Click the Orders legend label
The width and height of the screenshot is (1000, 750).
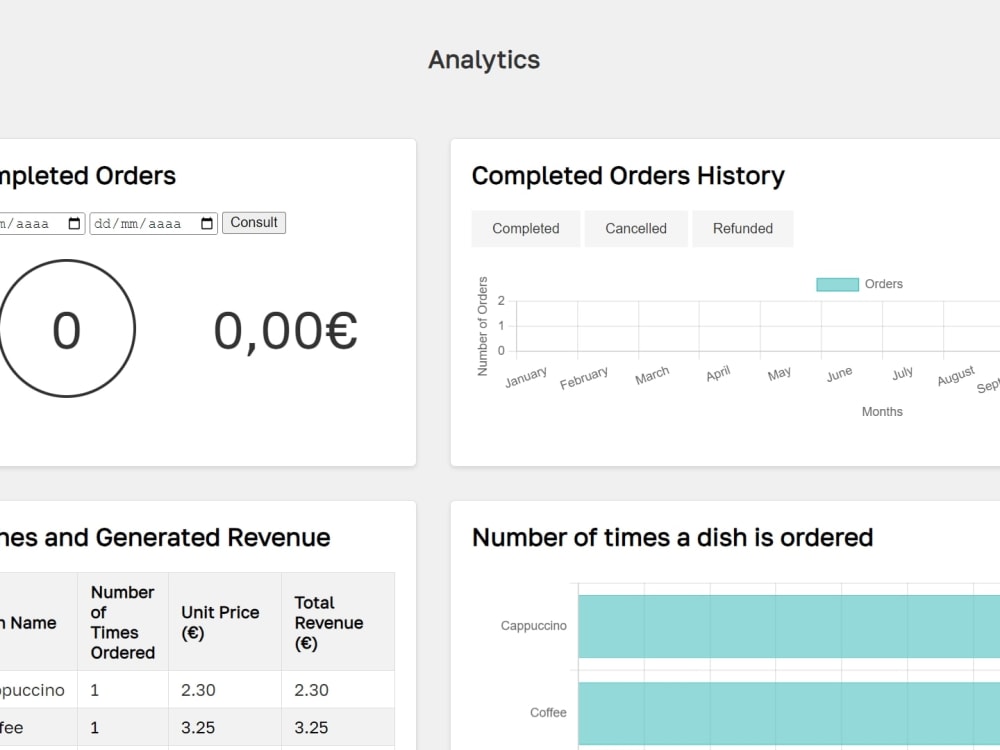pos(883,284)
